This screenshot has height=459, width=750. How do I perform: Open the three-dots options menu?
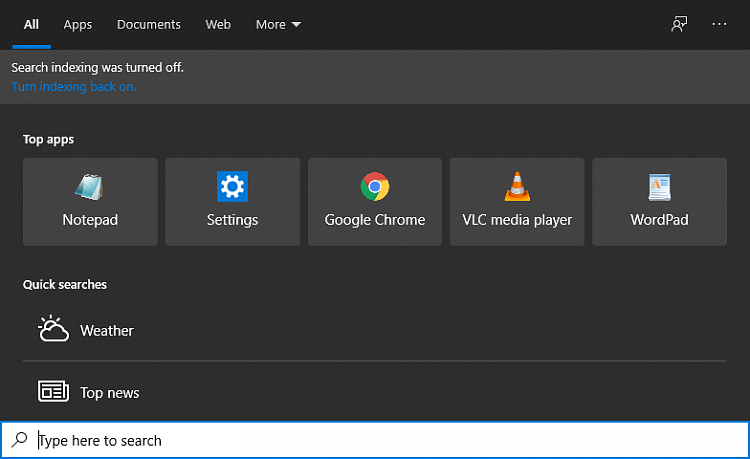[719, 24]
